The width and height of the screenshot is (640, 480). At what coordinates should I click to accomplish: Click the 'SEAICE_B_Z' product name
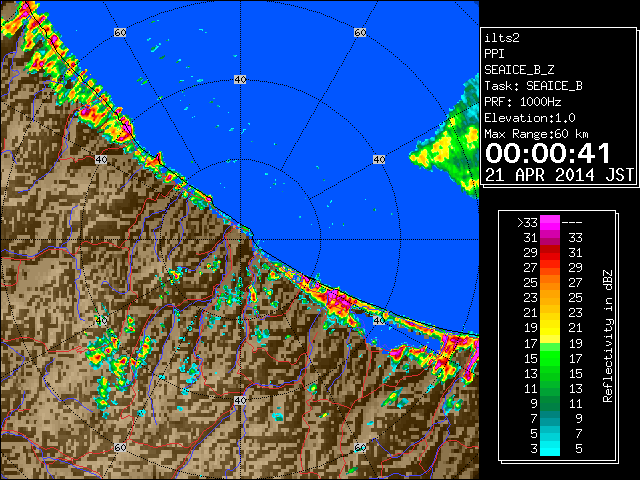519,70
